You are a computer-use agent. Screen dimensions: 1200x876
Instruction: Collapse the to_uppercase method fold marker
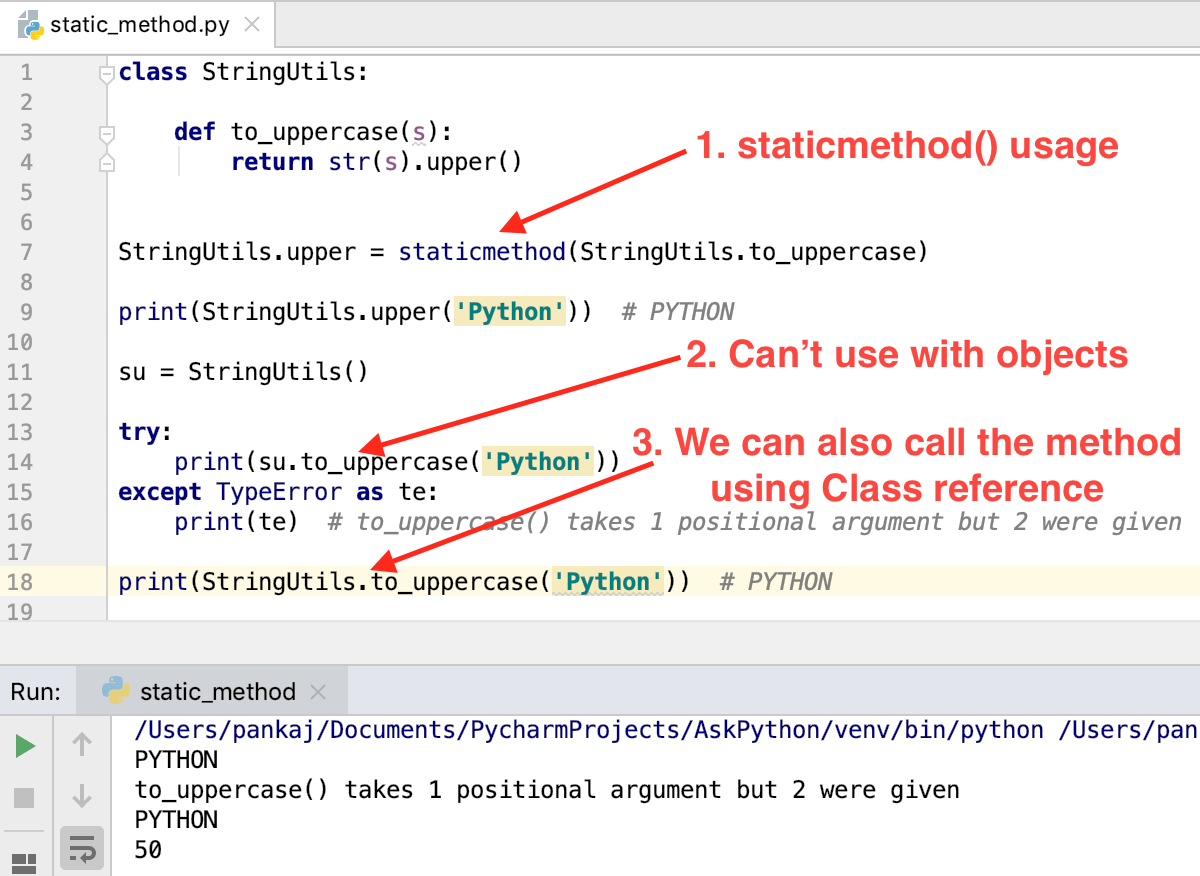coord(106,130)
